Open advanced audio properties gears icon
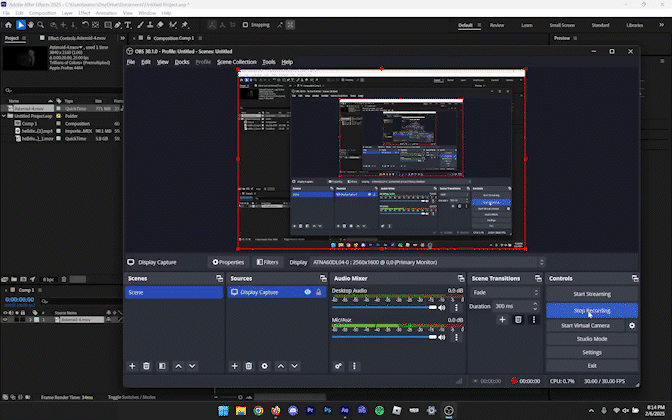The height and width of the screenshot is (420, 672). (x=339, y=366)
